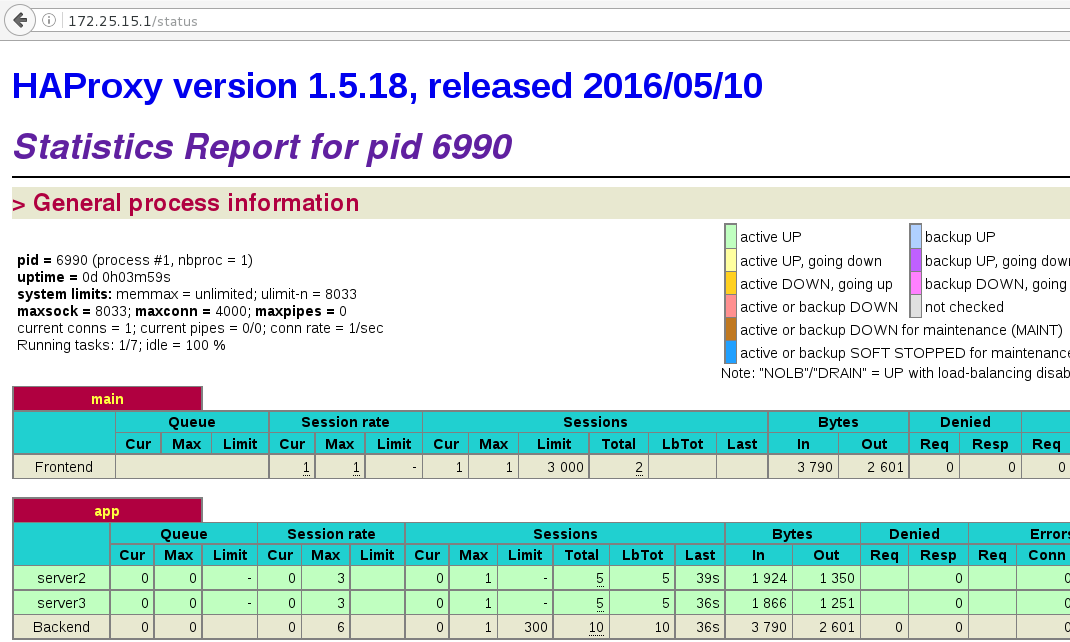Screen dimensions: 1070x642
Task: Select server3 Bytes In value 1 866
Action: [x=769, y=603]
